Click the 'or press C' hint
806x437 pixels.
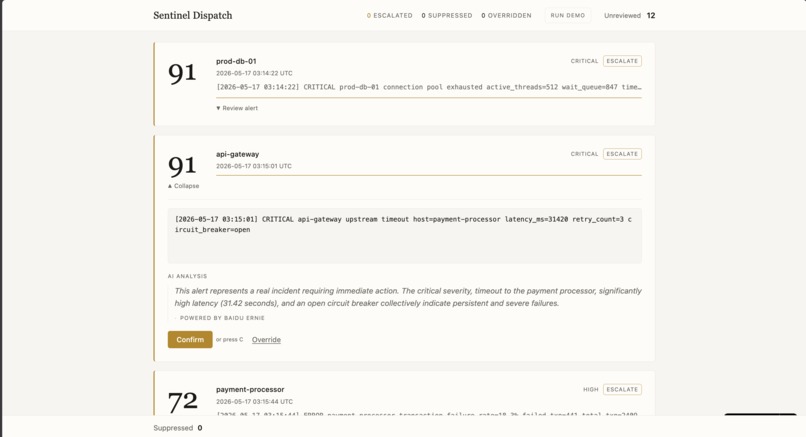[x=229, y=339]
